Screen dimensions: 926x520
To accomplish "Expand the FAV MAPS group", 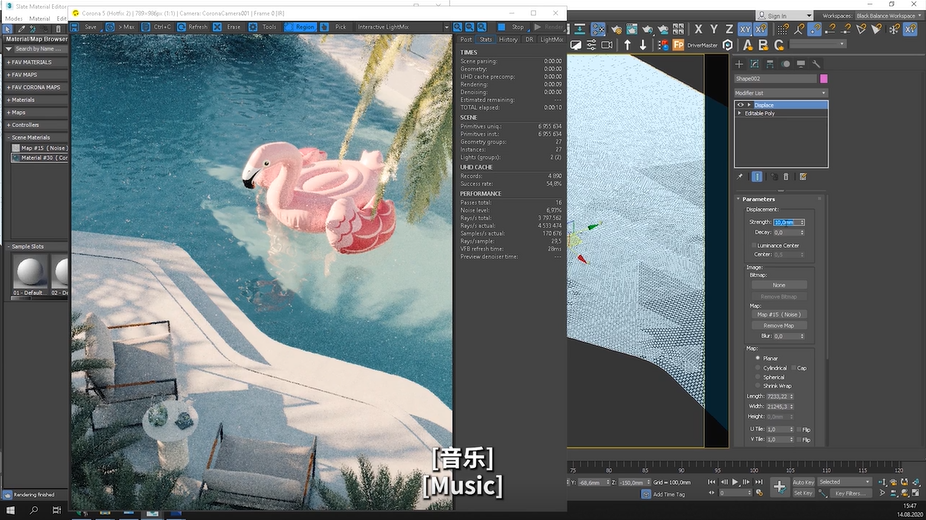I will [x=37, y=75].
